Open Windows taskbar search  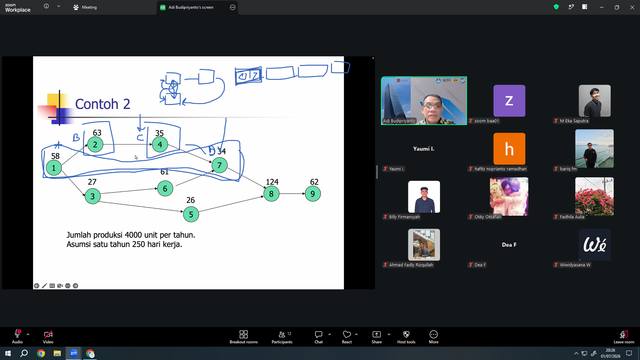pyautogui.click(x=24, y=353)
